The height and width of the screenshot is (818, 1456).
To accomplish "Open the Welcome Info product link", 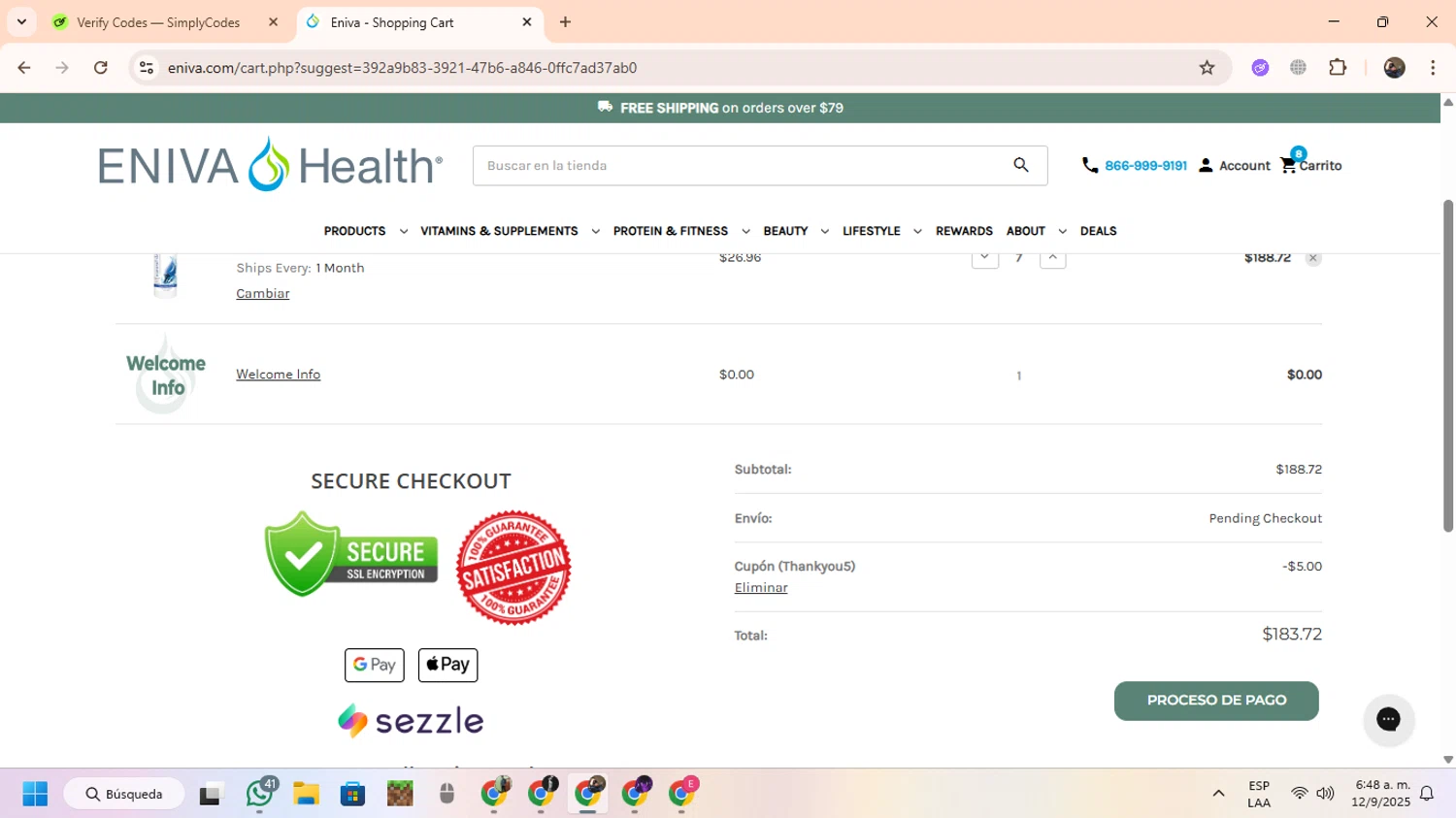I will point(278,375).
